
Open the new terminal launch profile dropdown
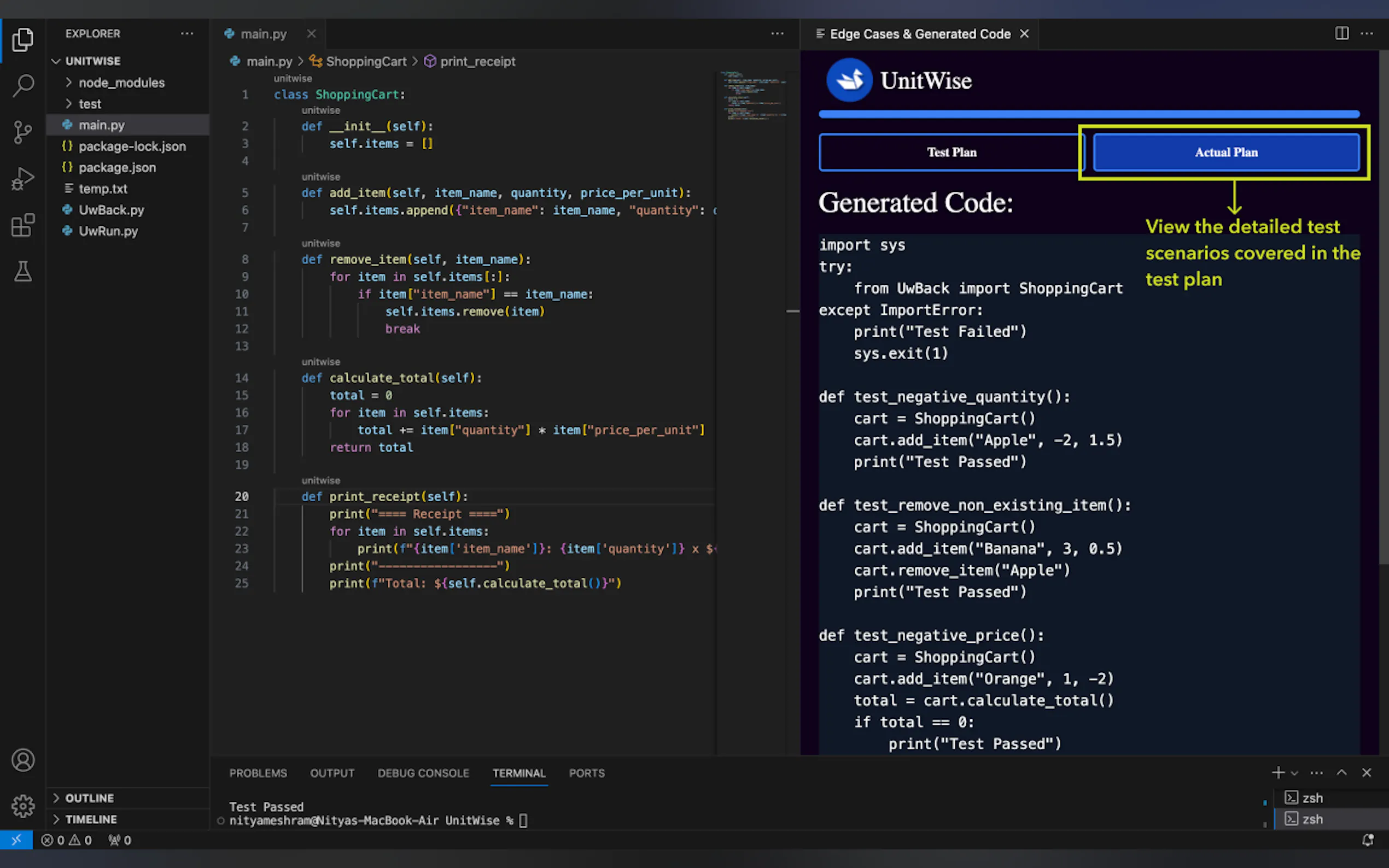[1295, 773]
